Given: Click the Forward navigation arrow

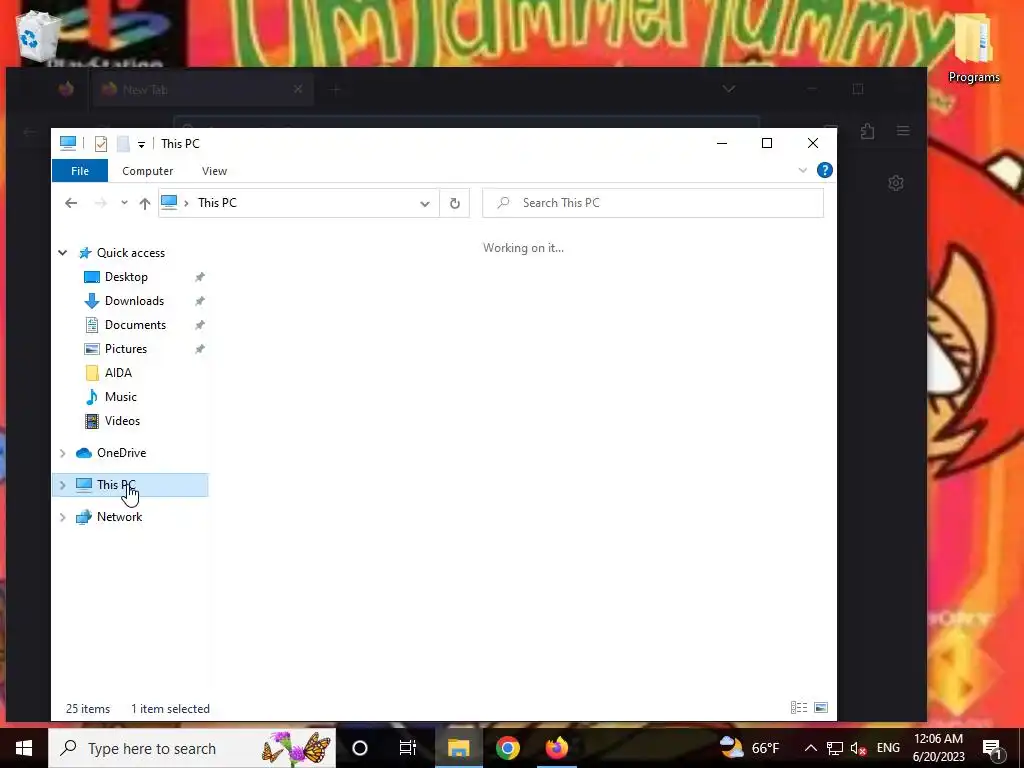Looking at the screenshot, I should click(100, 203).
